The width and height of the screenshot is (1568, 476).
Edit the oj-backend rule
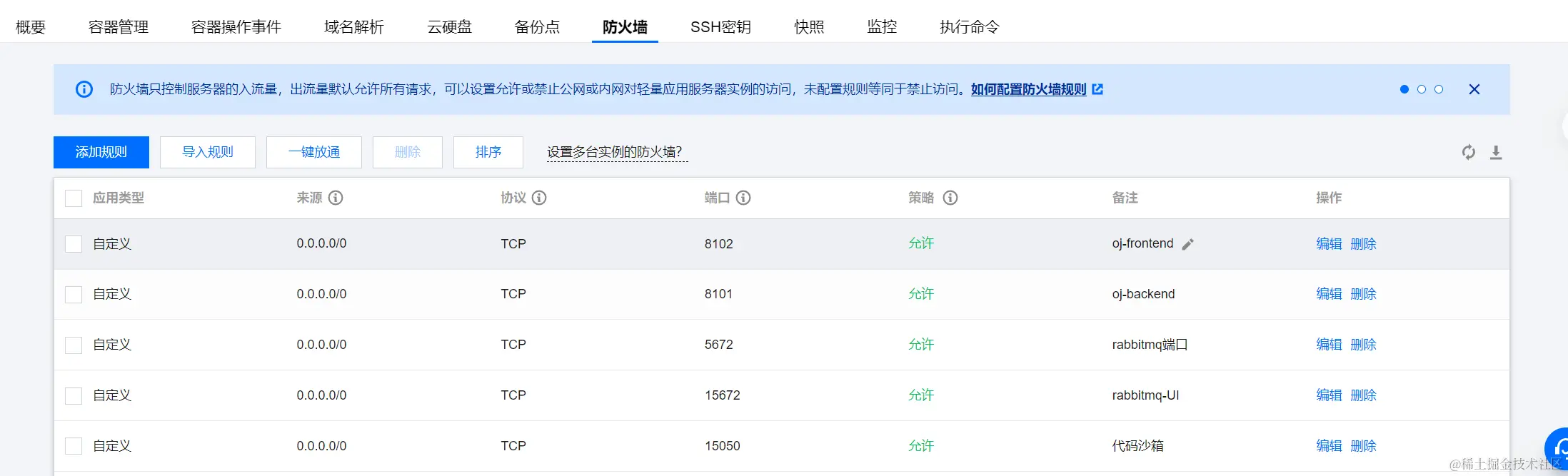tap(1329, 294)
